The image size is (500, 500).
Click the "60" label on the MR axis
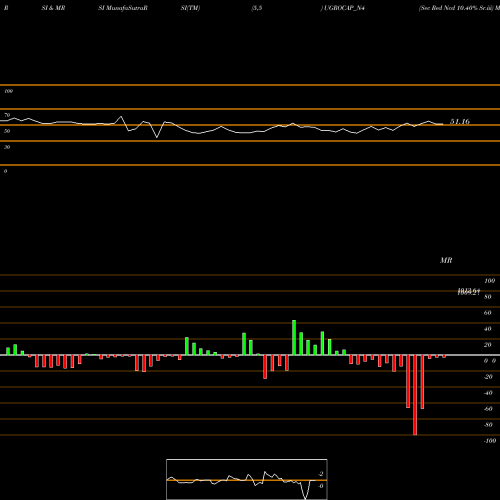click(x=488, y=313)
